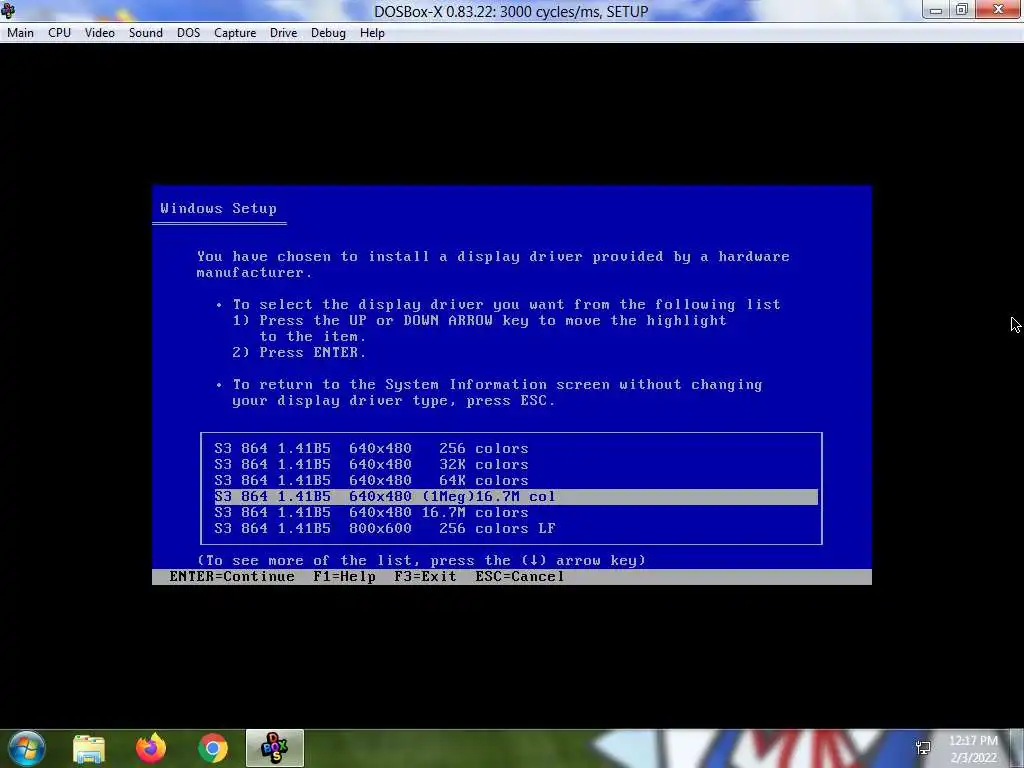Open the CPU menu
This screenshot has height=768, width=1024.
coord(59,33)
